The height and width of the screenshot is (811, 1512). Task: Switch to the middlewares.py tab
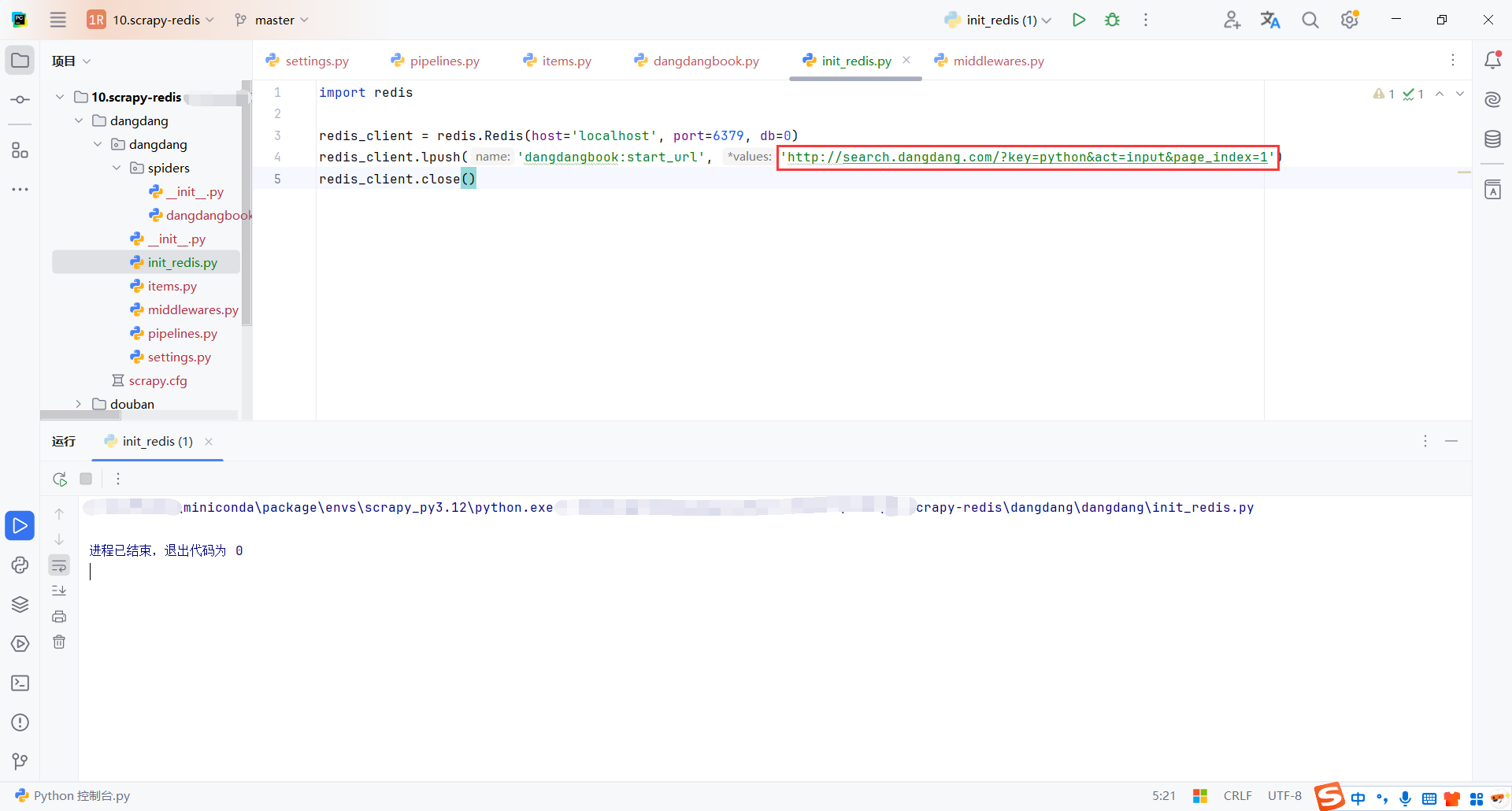(990, 61)
